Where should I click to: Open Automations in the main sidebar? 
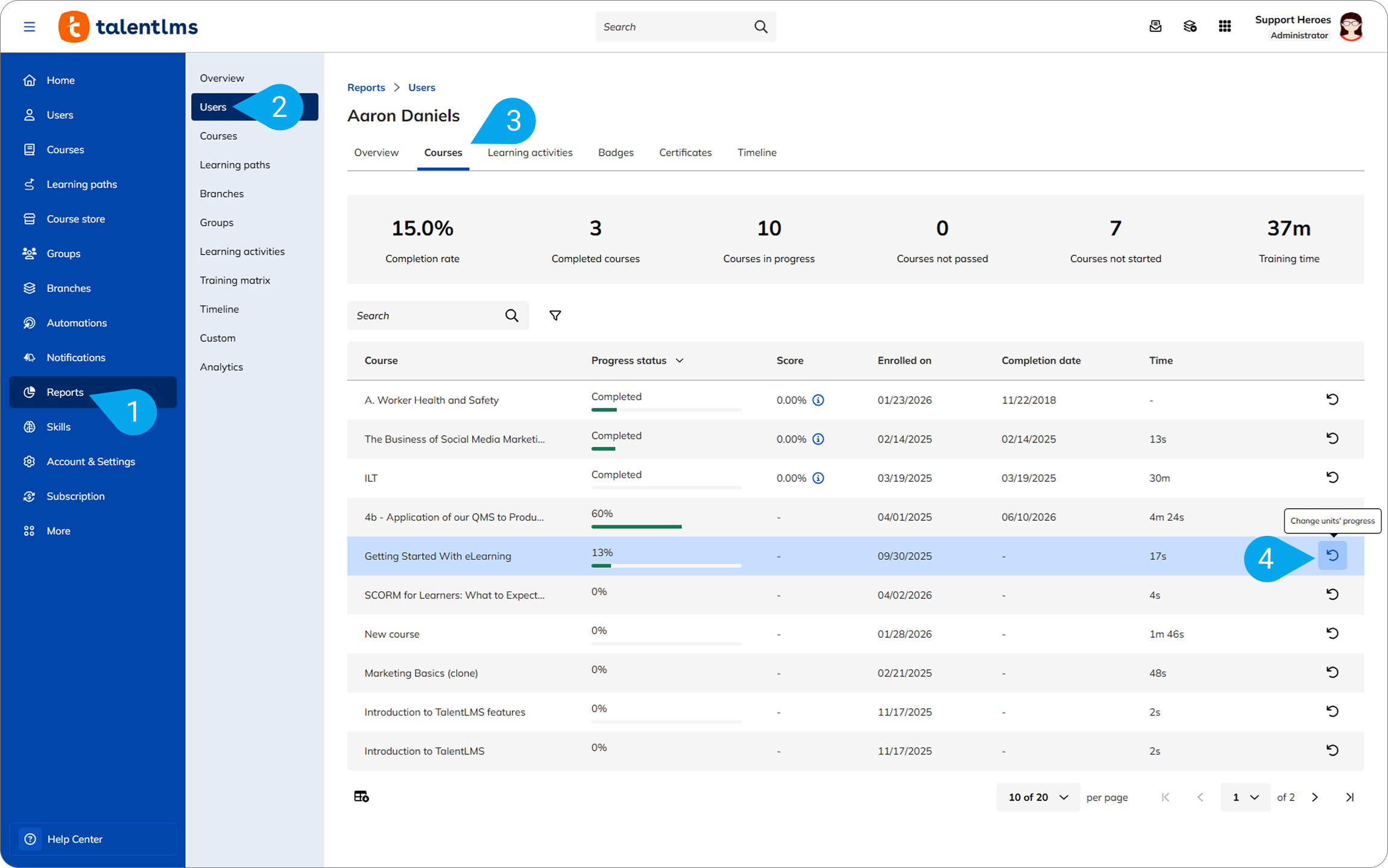pos(93,323)
